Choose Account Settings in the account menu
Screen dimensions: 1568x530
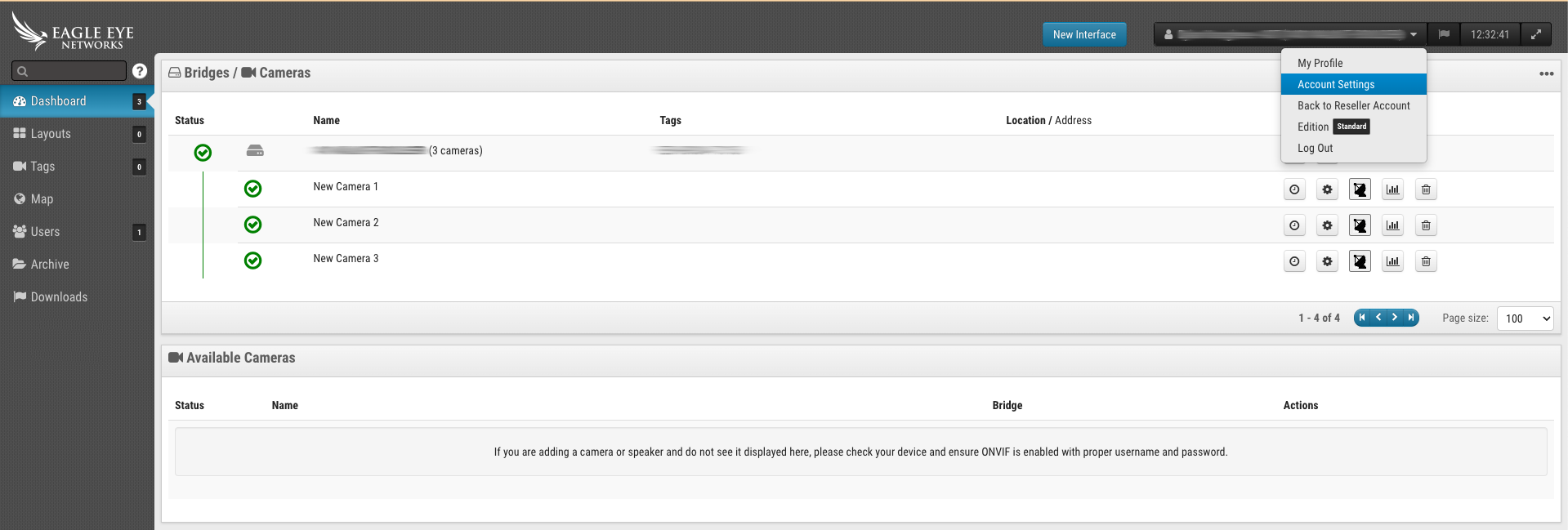pyautogui.click(x=1353, y=84)
